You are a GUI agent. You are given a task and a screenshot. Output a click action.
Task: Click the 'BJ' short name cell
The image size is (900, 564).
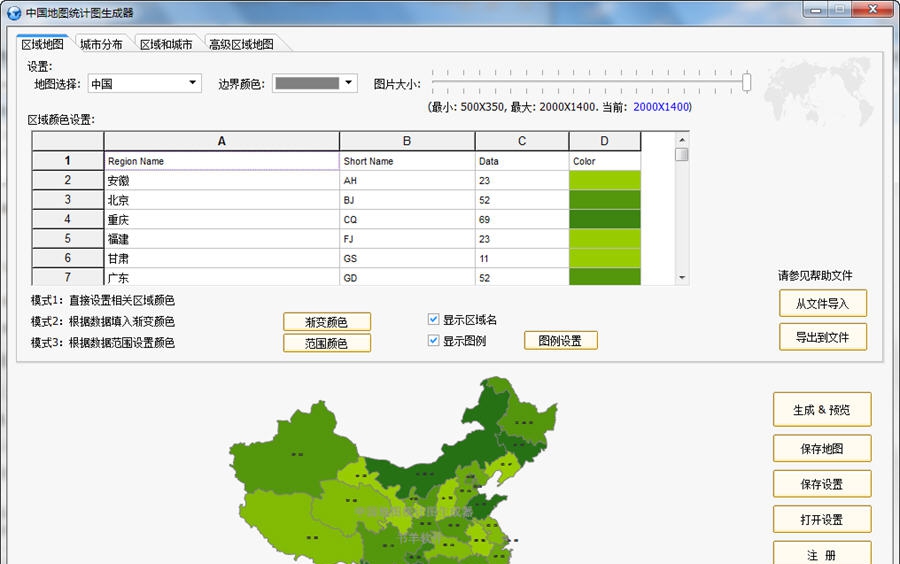407,200
